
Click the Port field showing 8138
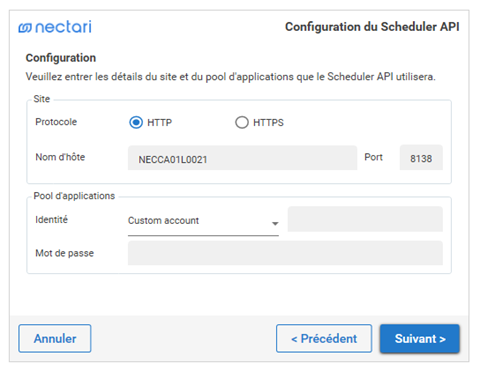pos(421,158)
